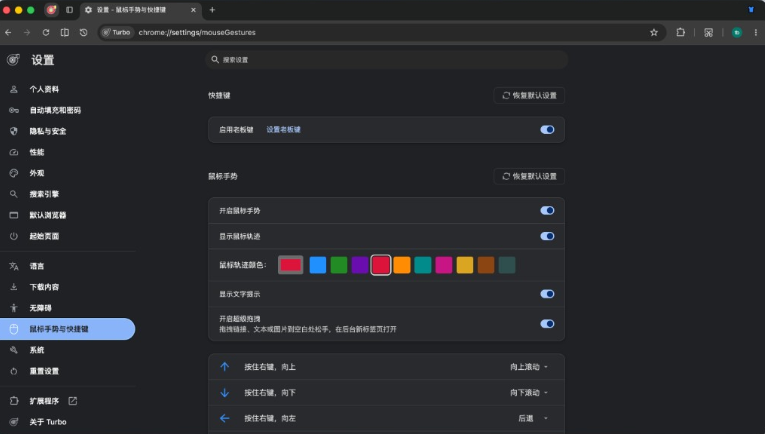Screen dimensions: 765x434
Task: Open the three-dot browser menu
Action: (756, 32)
